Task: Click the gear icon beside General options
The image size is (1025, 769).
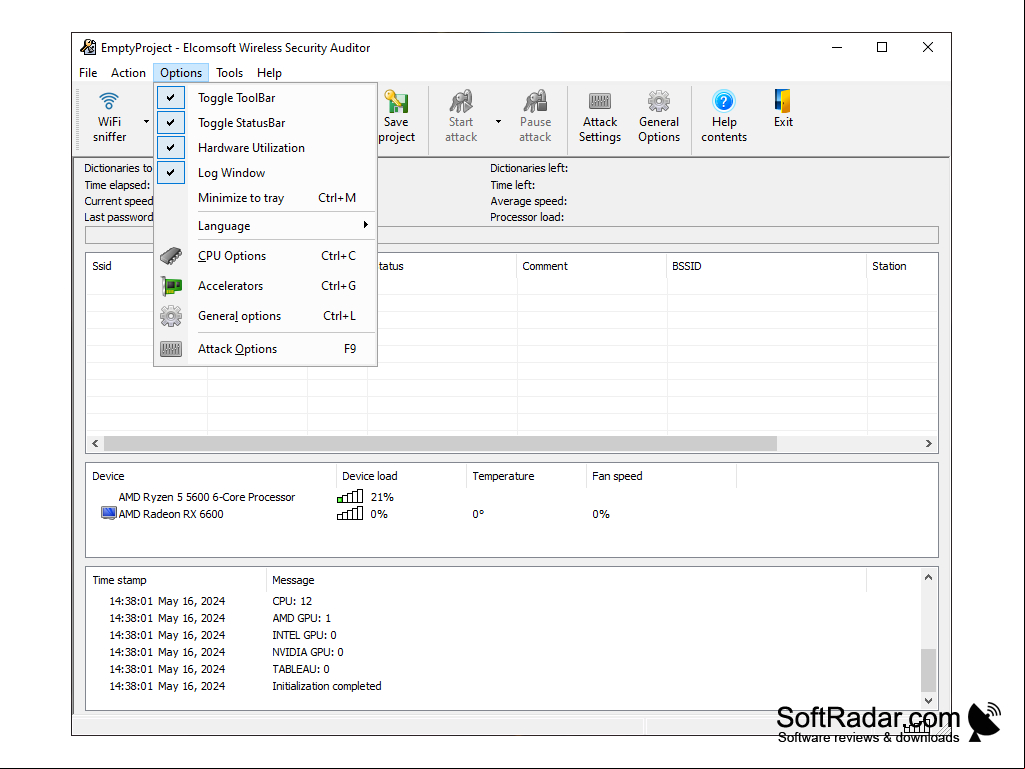Action: click(x=171, y=316)
